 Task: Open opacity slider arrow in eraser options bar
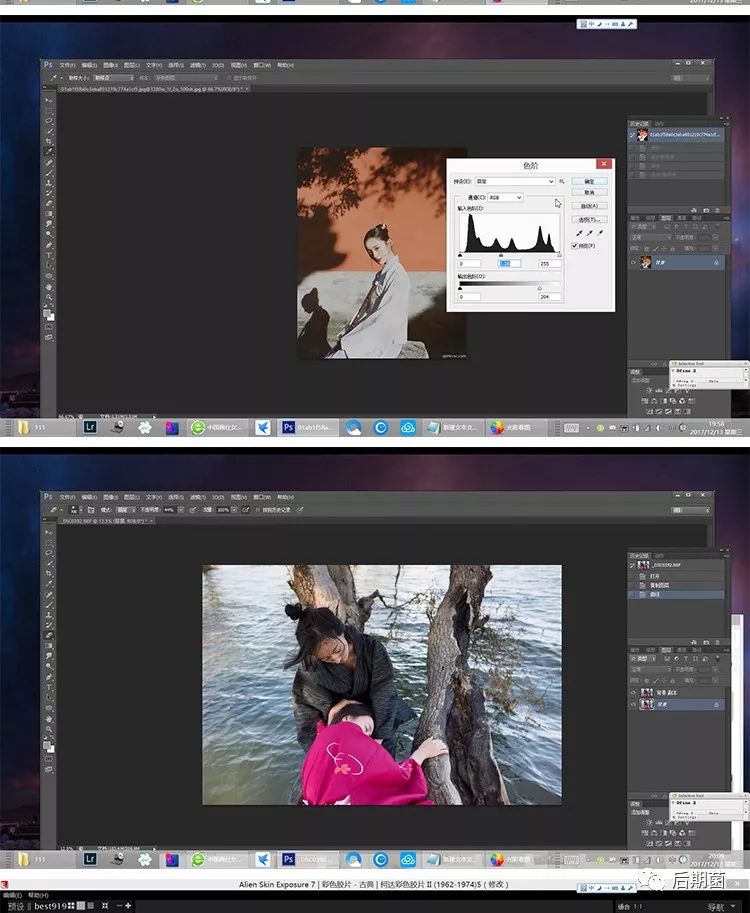(181, 510)
